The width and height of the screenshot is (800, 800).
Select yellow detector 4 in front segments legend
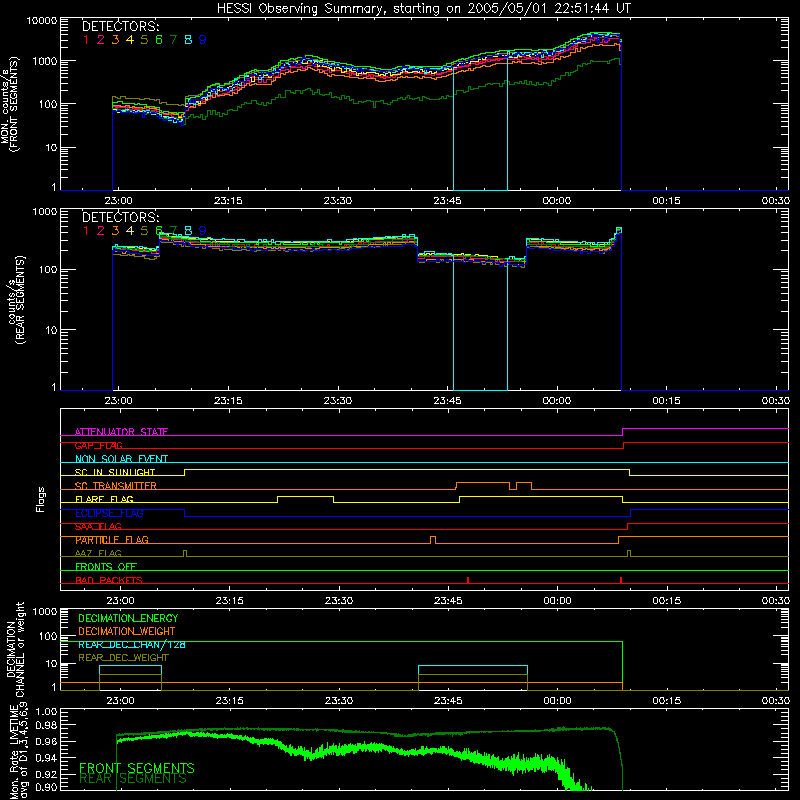(x=130, y=40)
